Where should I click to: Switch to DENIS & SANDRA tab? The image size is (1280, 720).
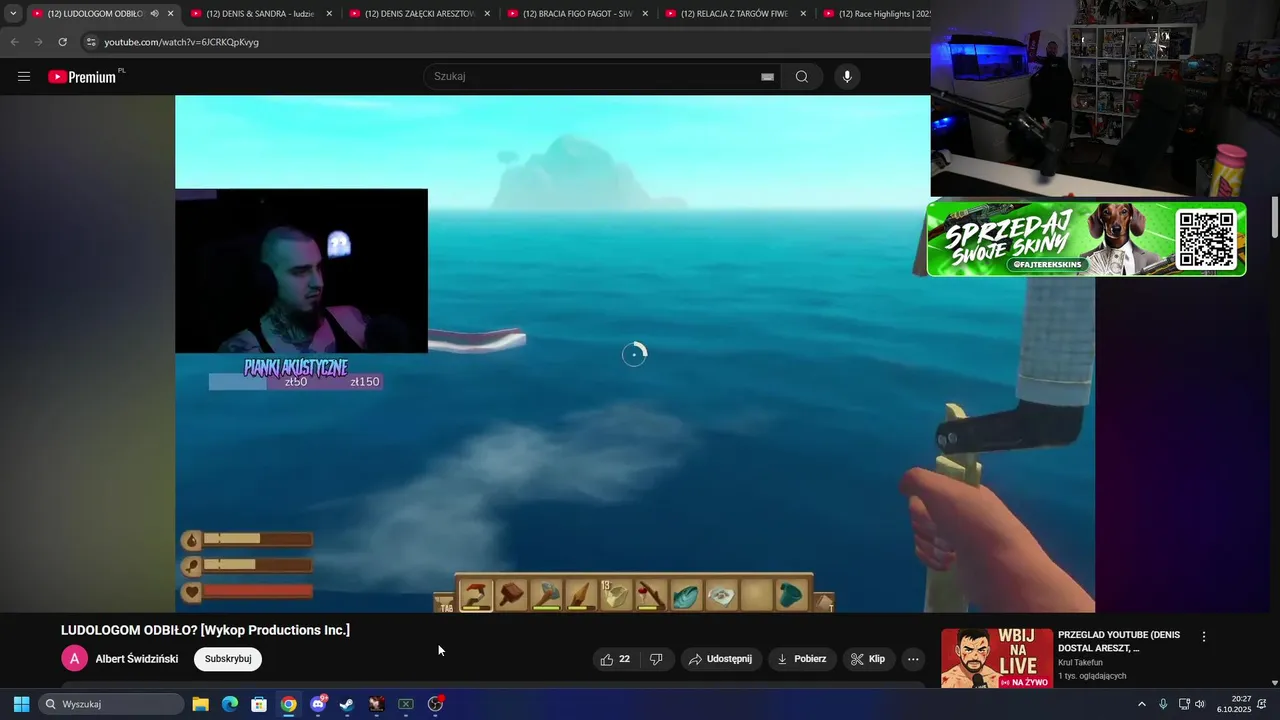click(258, 14)
